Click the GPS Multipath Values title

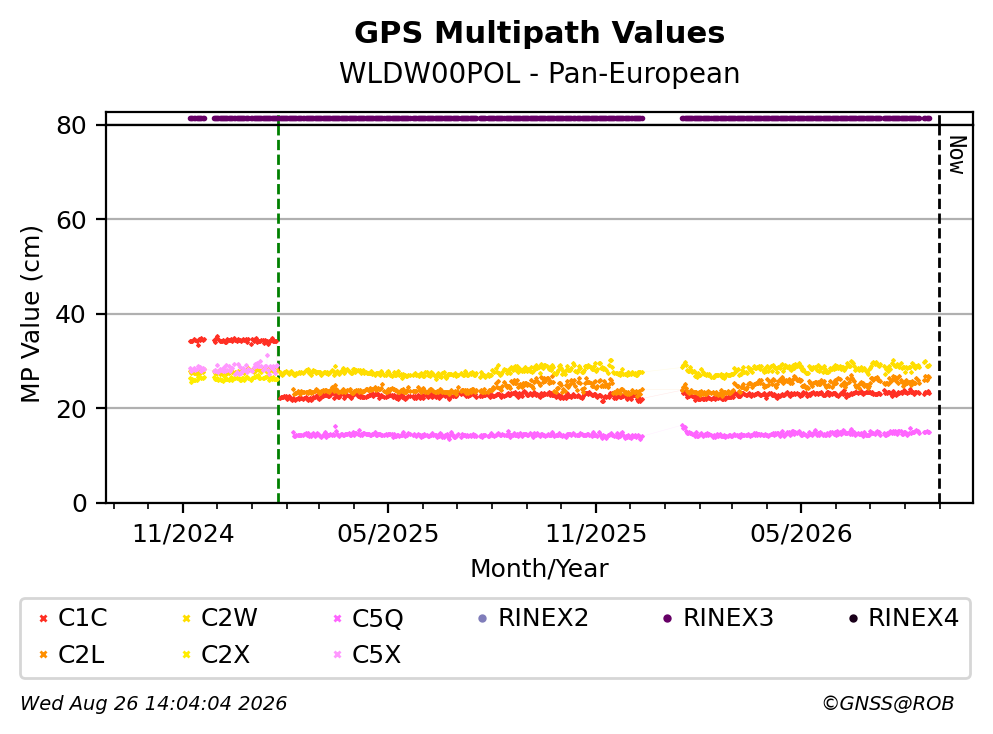pyautogui.click(x=539, y=32)
